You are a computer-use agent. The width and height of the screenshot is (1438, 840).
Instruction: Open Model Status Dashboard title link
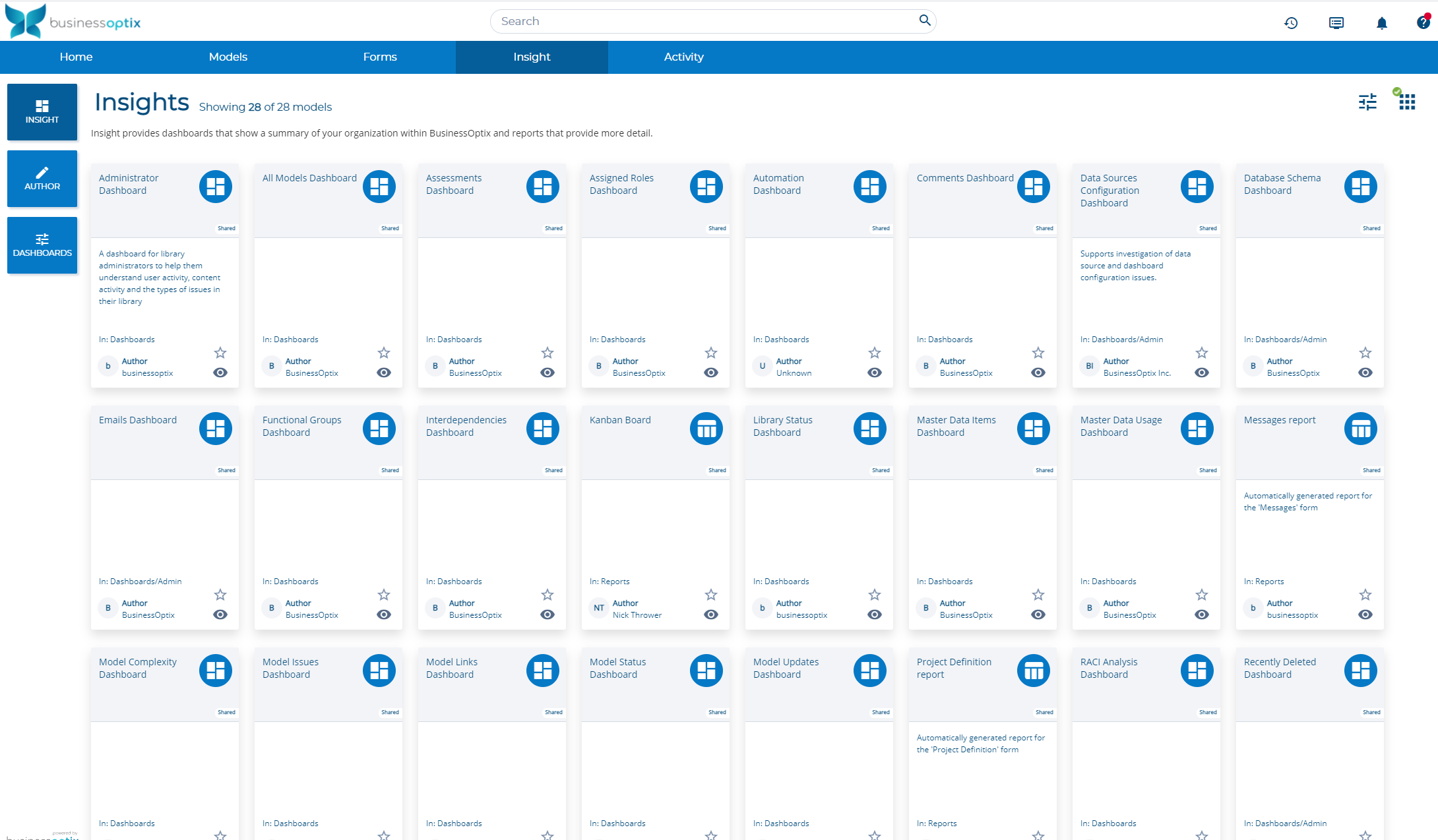(618, 668)
